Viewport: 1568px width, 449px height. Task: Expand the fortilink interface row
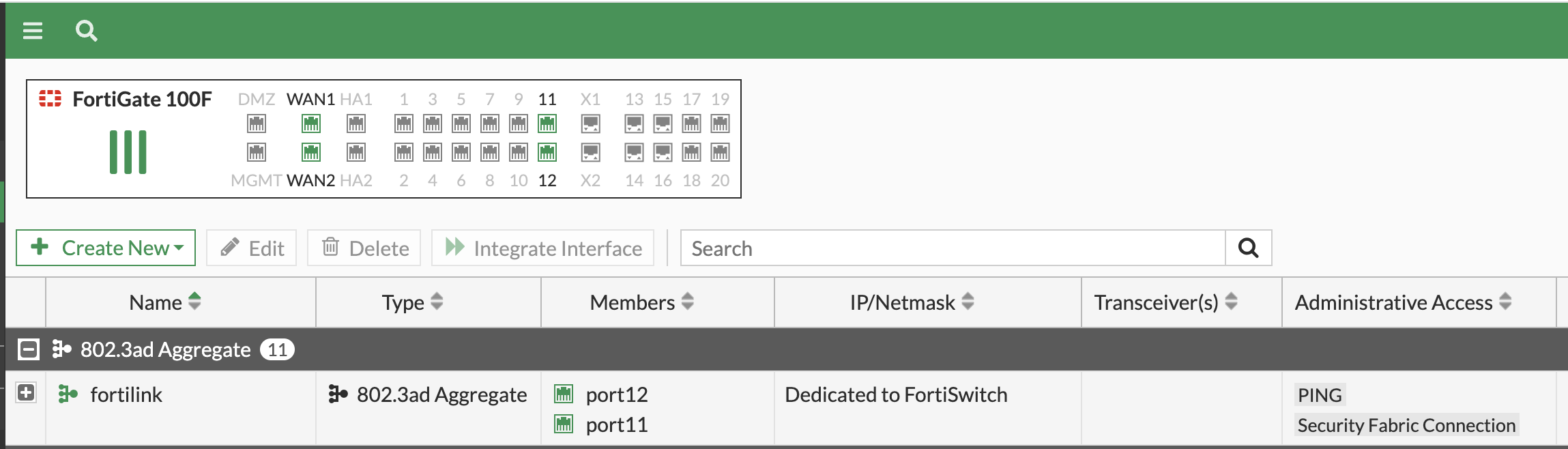[x=26, y=392]
